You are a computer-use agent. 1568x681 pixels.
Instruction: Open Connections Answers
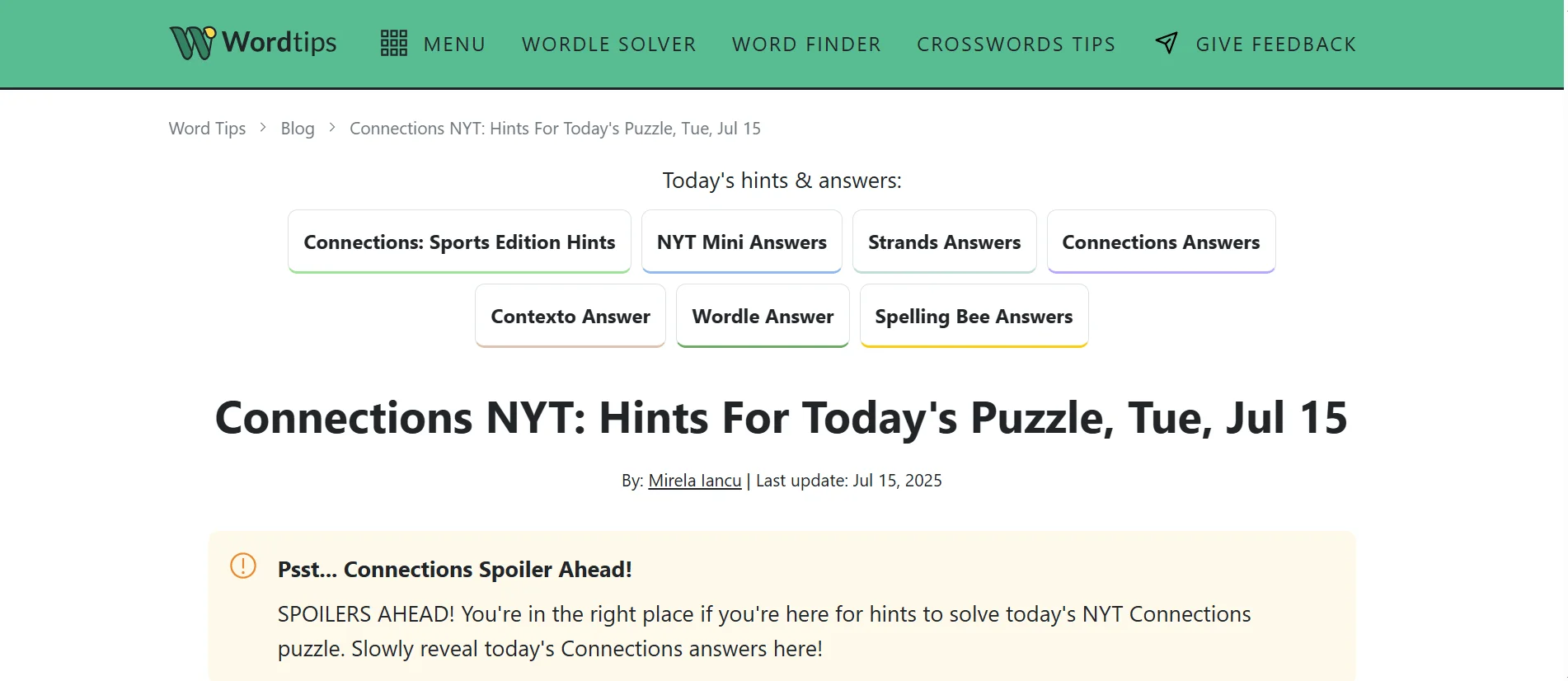tap(1161, 242)
